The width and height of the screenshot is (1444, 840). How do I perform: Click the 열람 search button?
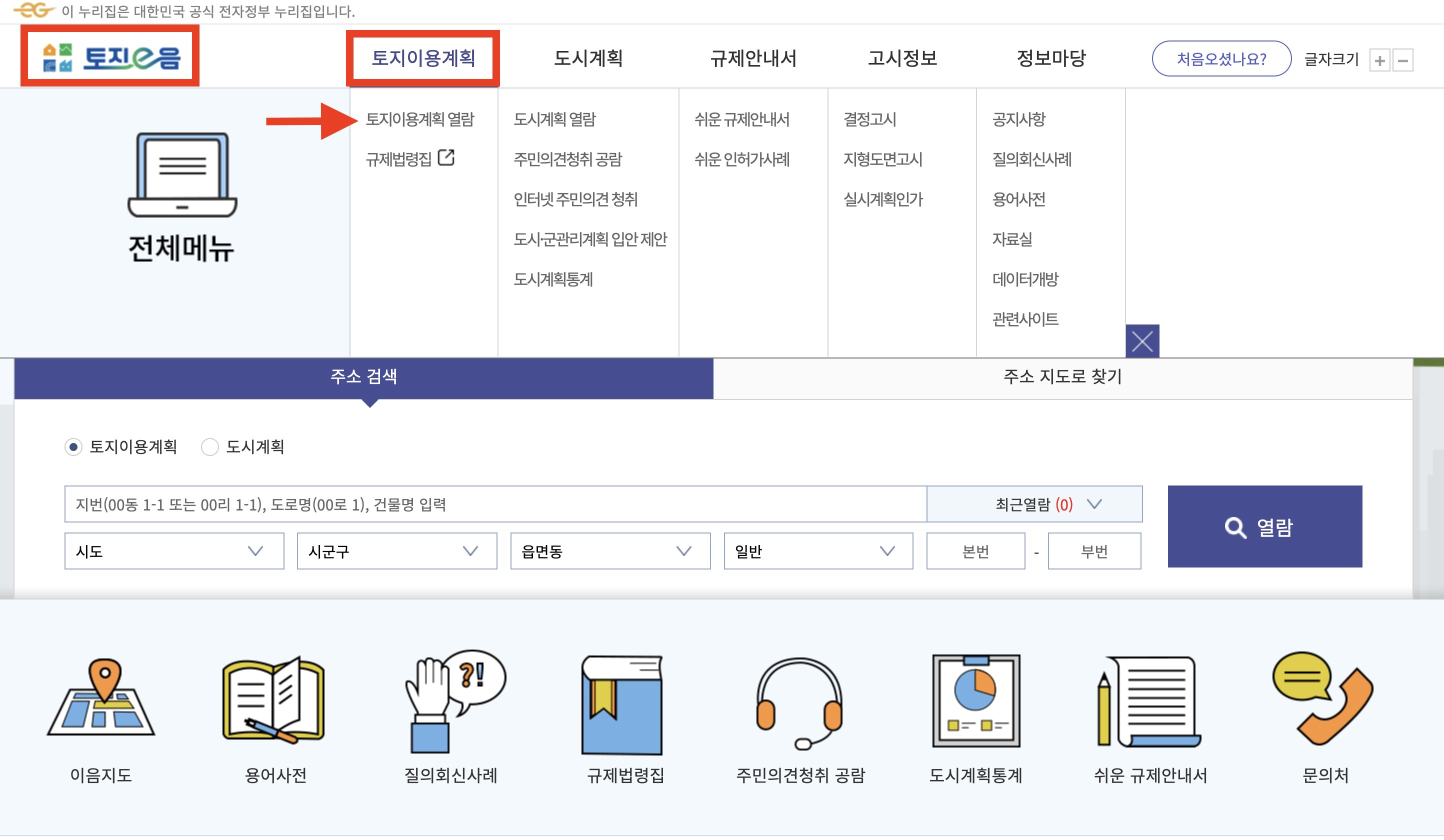click(1264, 526)
